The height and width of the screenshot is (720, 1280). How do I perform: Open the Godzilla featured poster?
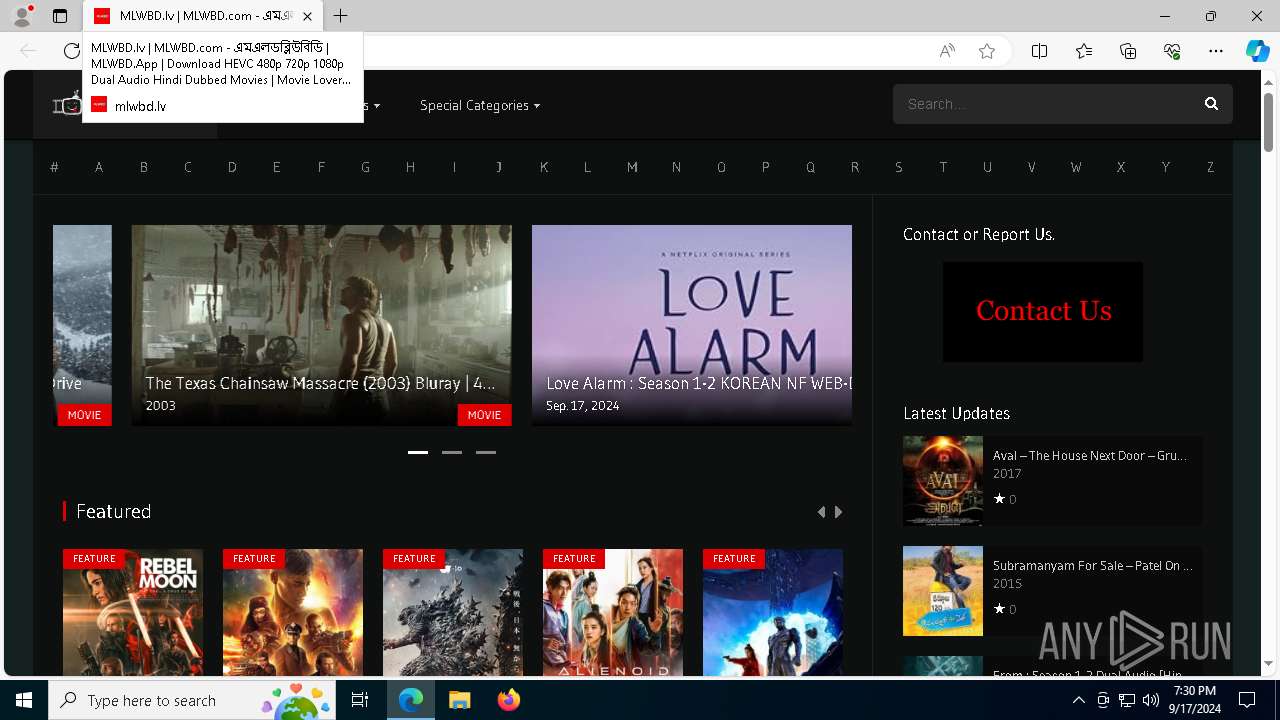(x=453, y=612)
